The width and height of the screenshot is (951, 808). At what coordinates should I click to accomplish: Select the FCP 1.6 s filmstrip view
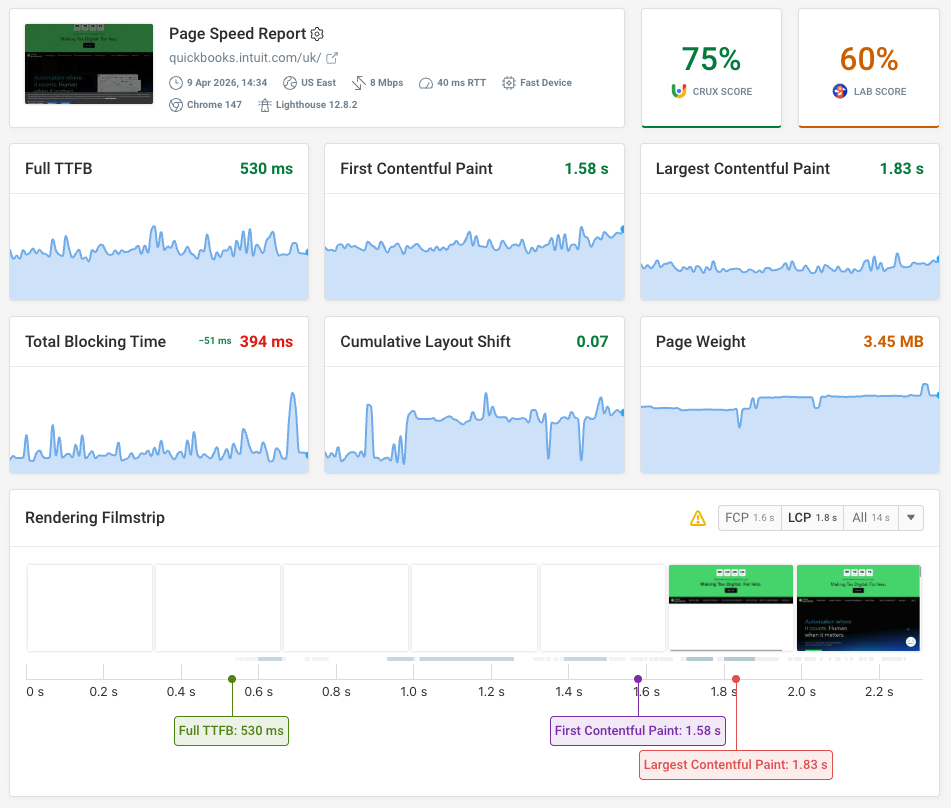[750, 518]
